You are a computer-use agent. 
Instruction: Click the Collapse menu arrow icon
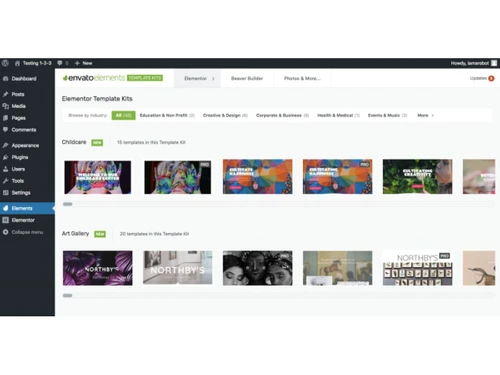[5, 232]
